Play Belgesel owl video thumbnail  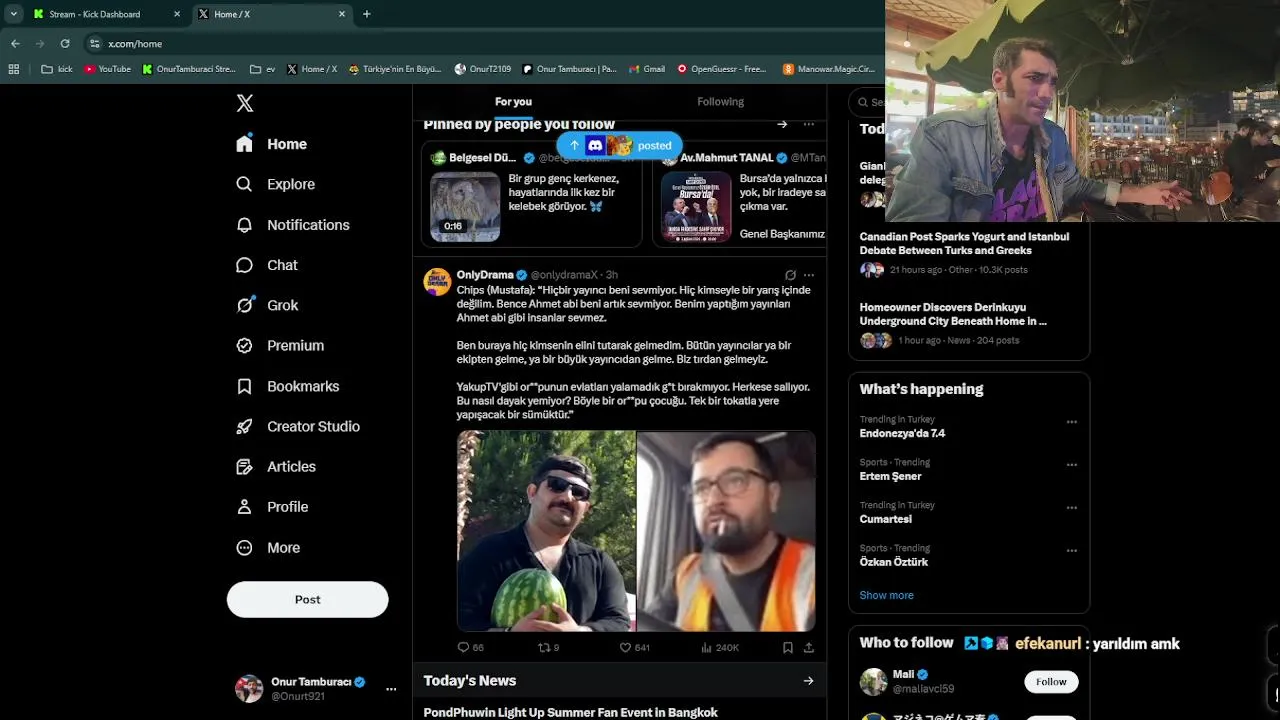[465, 207]
